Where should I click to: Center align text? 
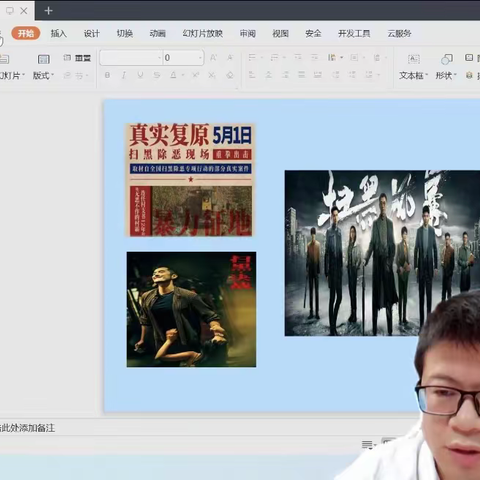tap(269, 75)
